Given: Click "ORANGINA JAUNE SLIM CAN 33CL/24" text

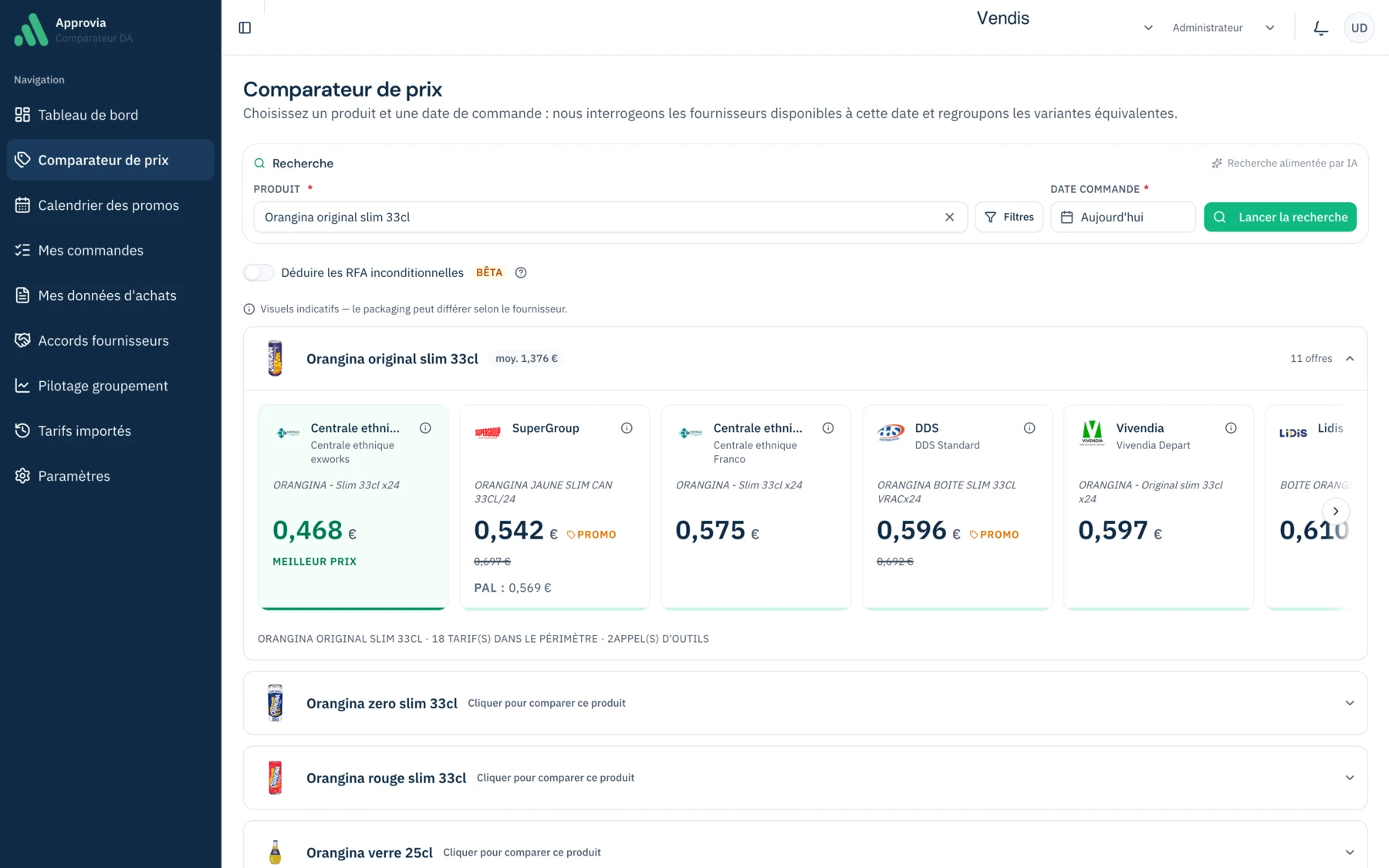Looking at the screenshot, I should pos(543,492).
